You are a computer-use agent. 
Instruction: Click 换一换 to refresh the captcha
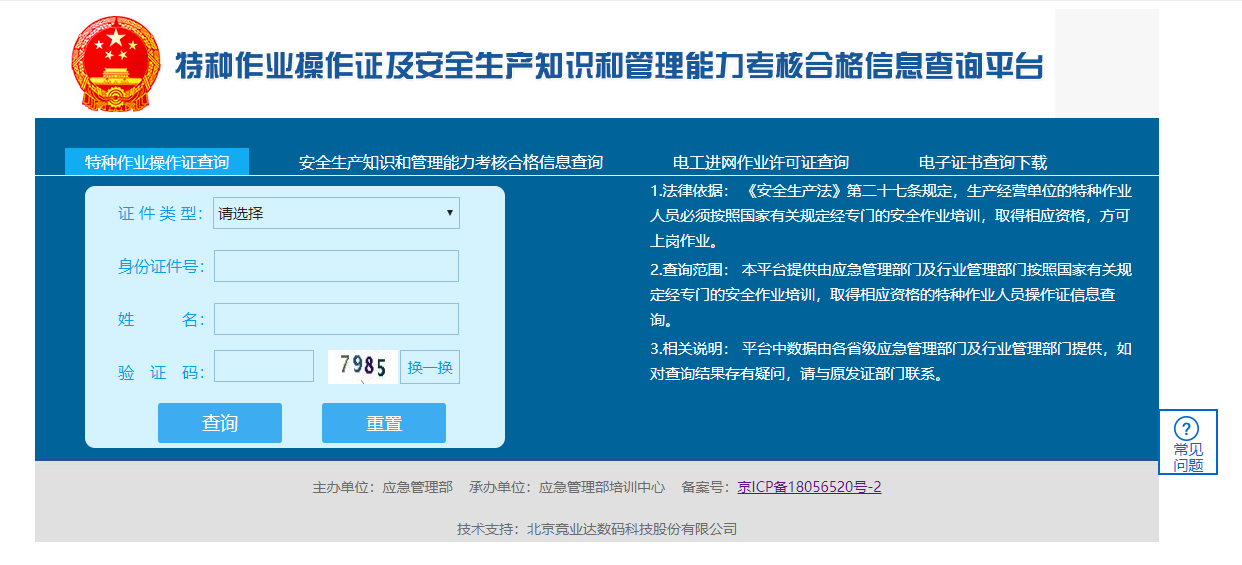point(430,367)
